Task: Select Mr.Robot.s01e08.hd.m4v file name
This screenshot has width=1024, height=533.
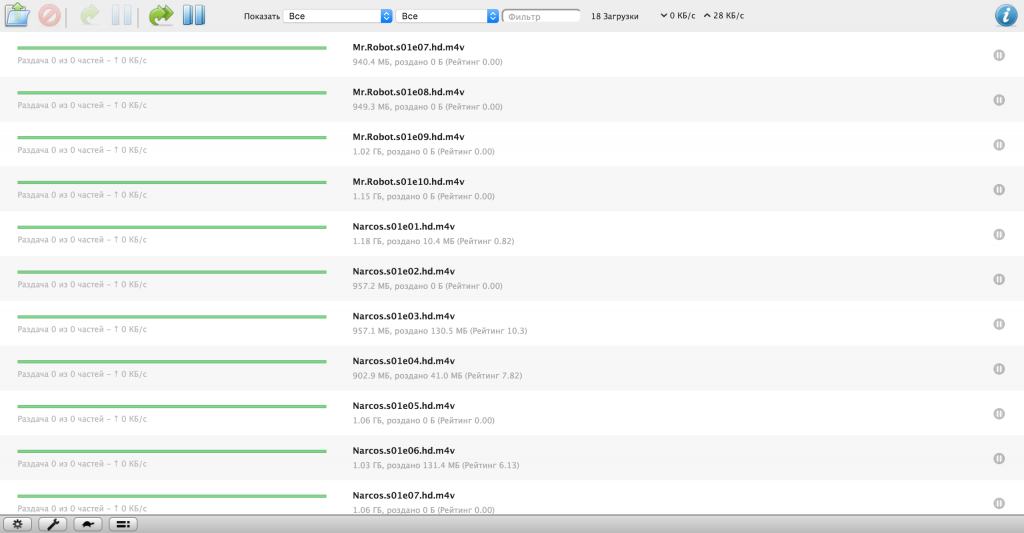Action: click(408, 92)
